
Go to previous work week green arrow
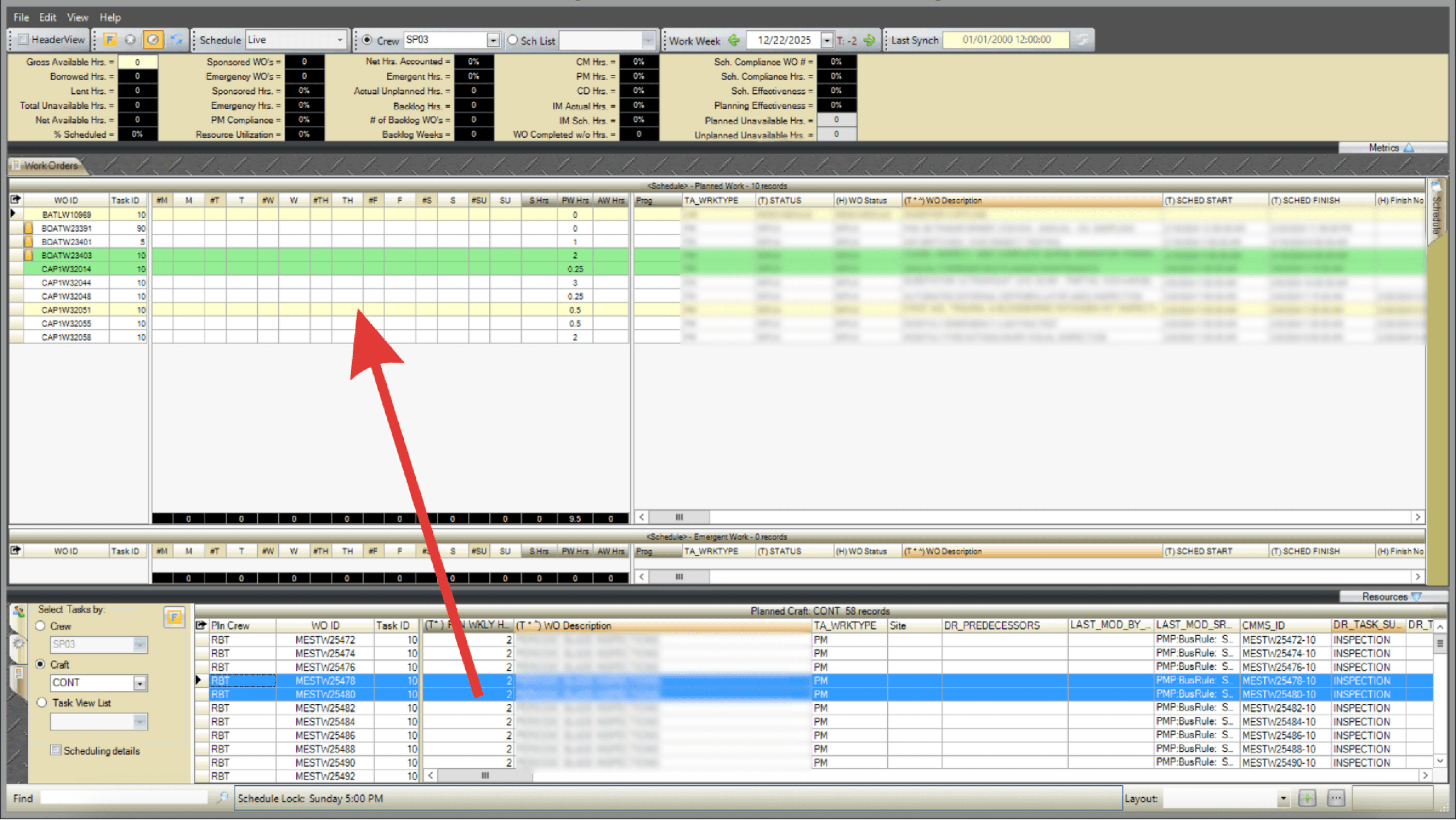point(734,40)
